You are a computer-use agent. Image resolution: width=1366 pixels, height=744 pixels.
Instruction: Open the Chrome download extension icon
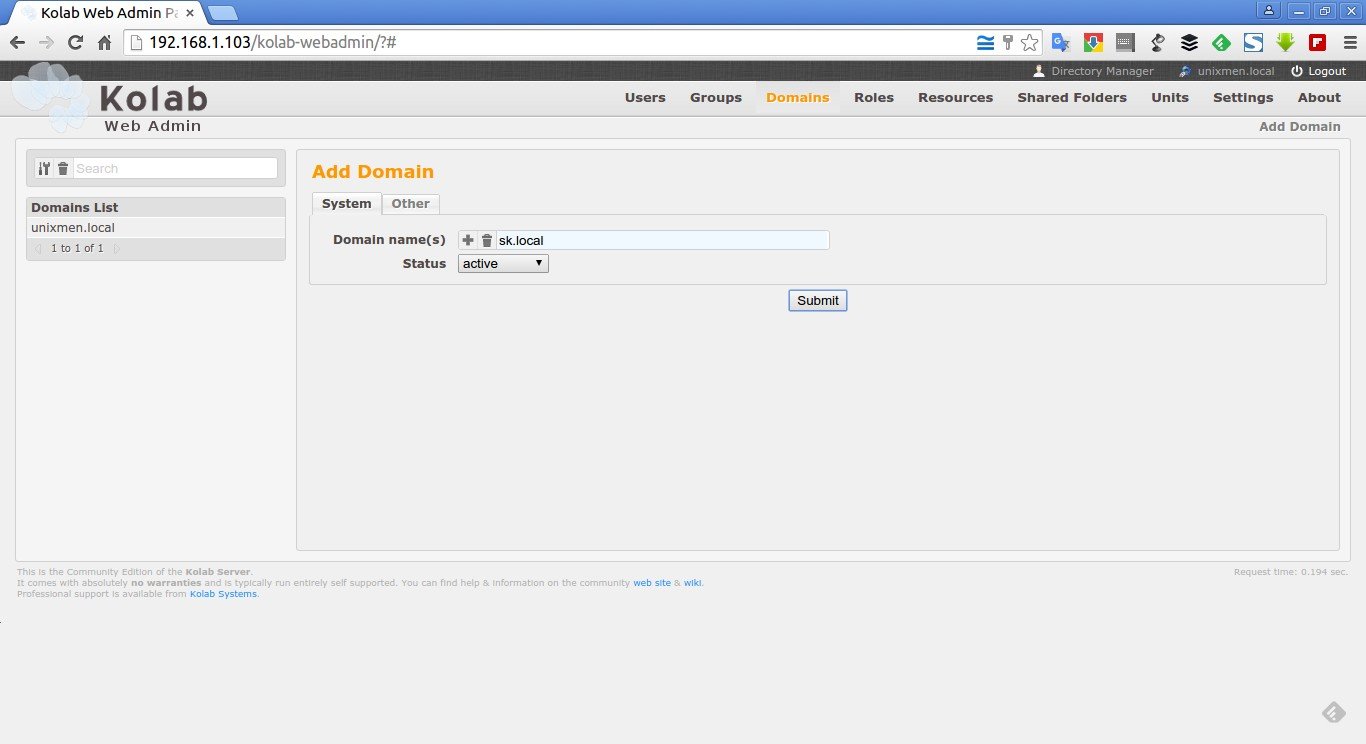1093,43
